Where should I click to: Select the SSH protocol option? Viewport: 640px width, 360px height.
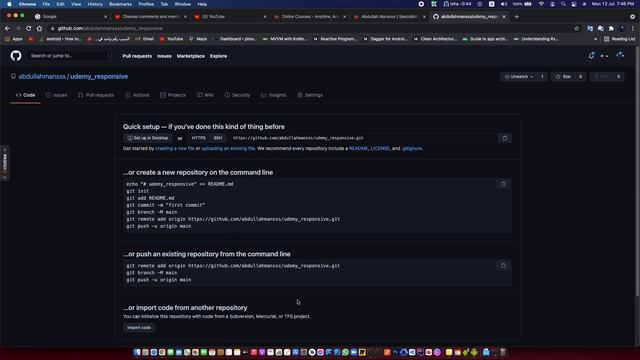pos(218,138)
